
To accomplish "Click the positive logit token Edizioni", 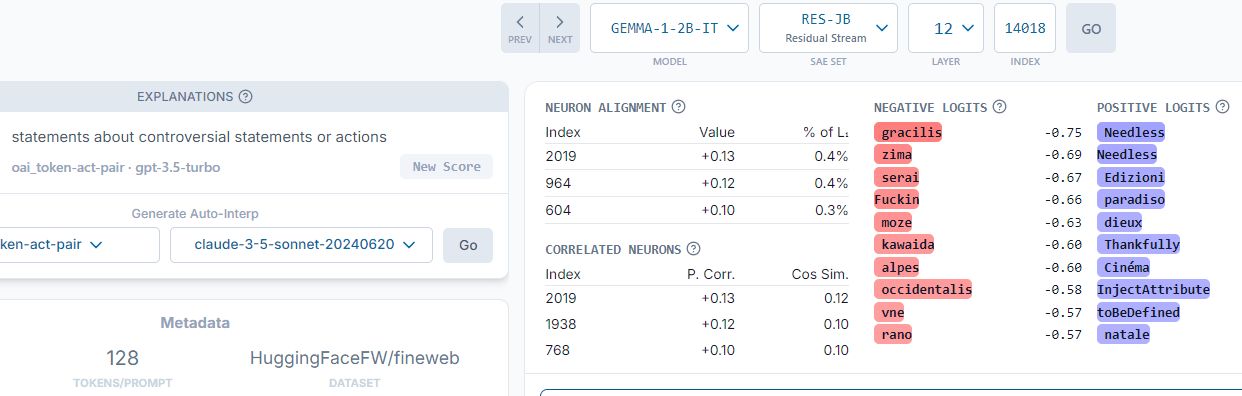I will click(1131, 177).
